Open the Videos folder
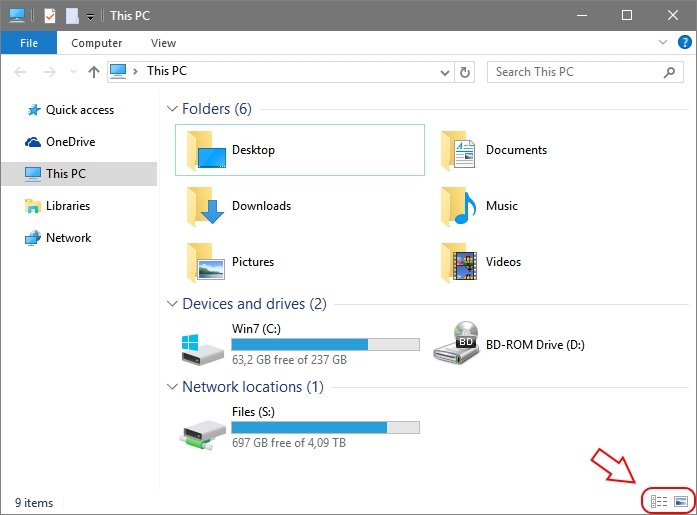Image resolution: width=697 pixels, height=515 pixels. pyautogui.click(x=481, y=262)
